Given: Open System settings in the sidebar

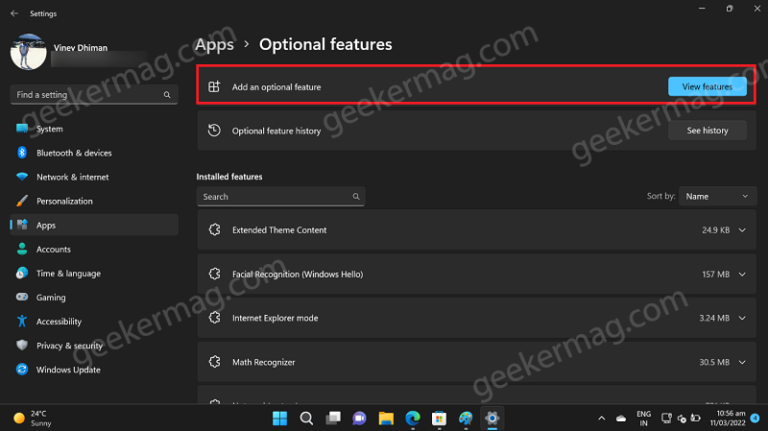Looking at the screenshot, I should [49, 129].
